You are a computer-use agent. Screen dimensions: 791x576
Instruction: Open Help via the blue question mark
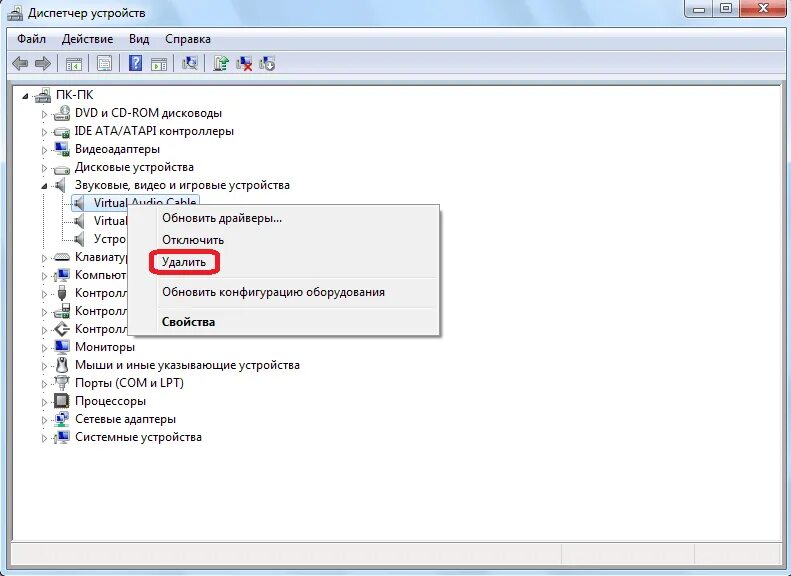point(136,64)
